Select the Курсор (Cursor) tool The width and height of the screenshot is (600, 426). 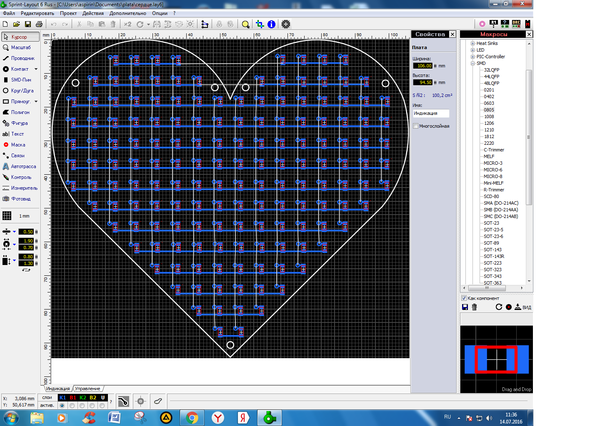point(20,36)
